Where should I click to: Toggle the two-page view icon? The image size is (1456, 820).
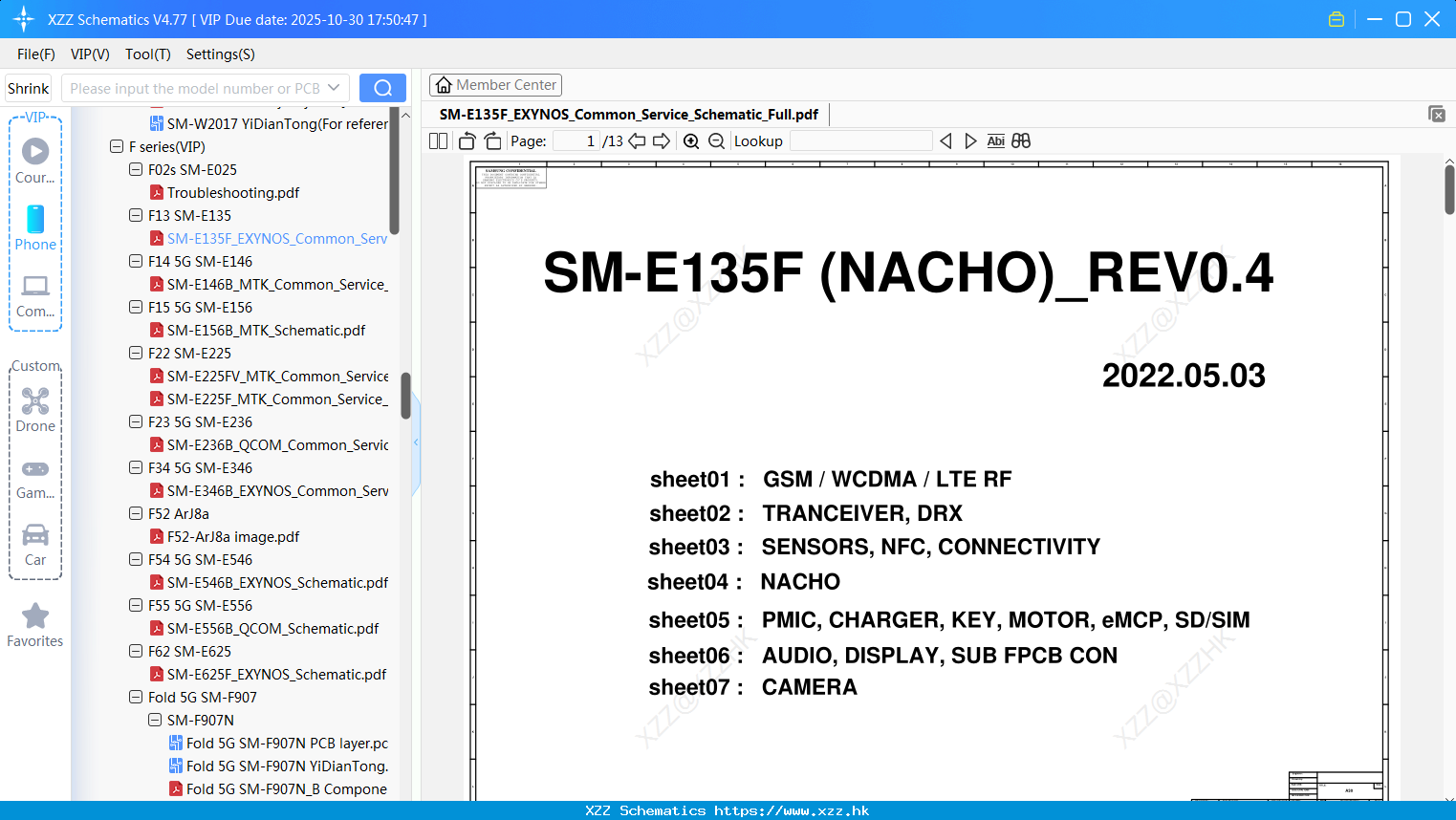(x=438, y=141)
